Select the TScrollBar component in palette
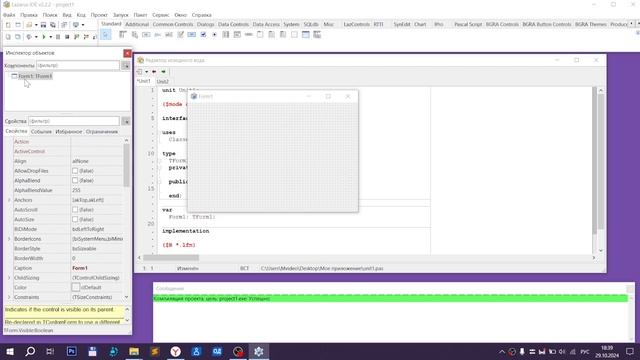 point(249,35)
